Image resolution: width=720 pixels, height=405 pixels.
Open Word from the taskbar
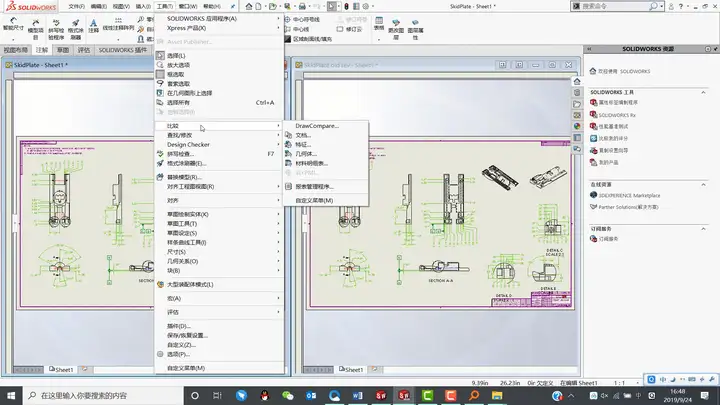357,395
